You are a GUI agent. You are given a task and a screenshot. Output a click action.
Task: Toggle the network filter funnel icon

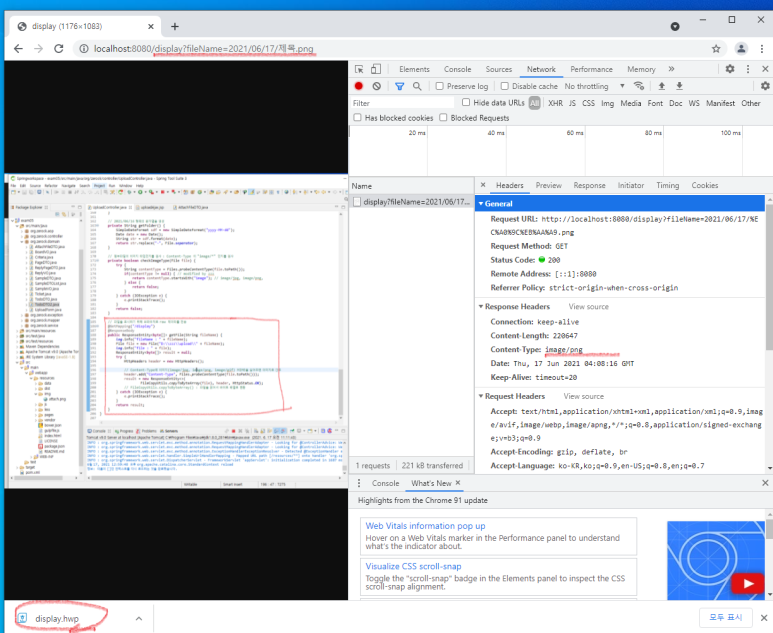pyautogui.click(x=399, y=86)
